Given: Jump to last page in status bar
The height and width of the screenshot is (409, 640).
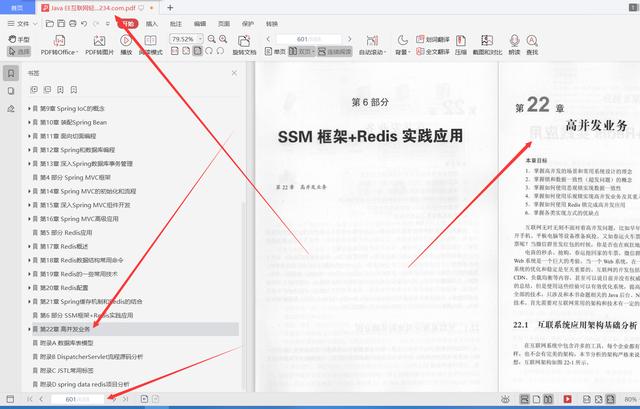Looking at the screenshot, I should (x=126, y=399).
